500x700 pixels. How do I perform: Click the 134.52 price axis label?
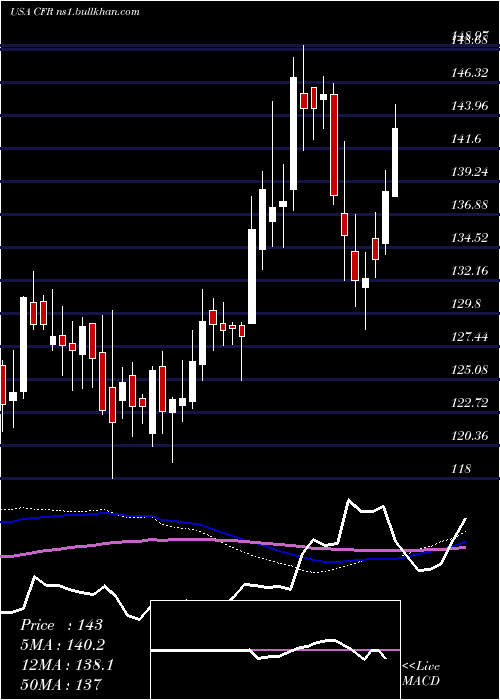pos(470,238)
